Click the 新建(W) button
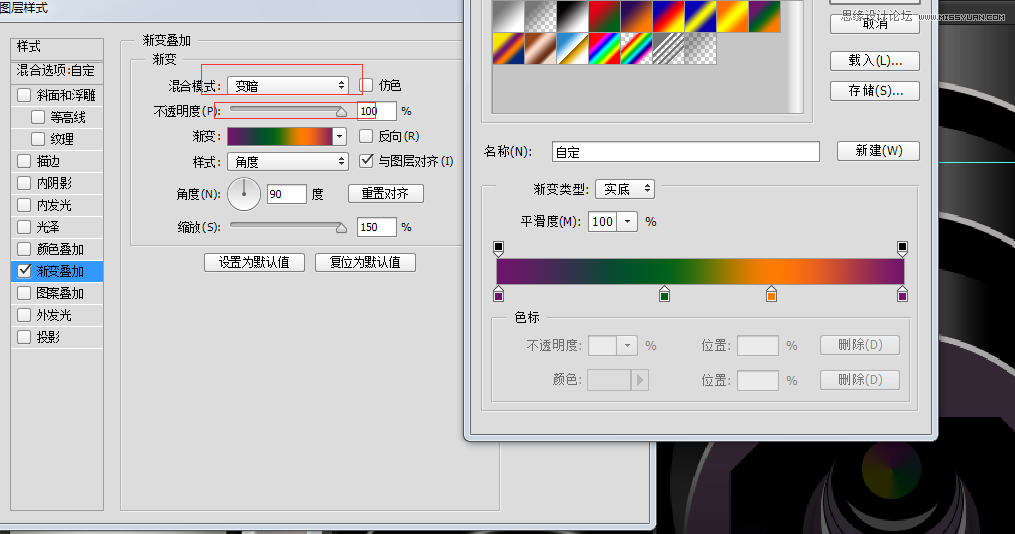This screenshot has width=1015, height=534. coord(878,151)
